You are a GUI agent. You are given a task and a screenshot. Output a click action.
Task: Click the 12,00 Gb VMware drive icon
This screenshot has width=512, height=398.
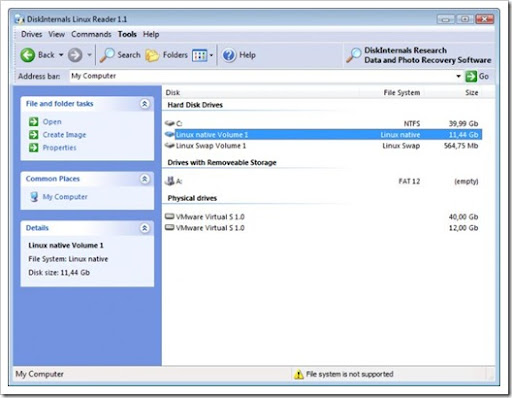pos(170,228)
